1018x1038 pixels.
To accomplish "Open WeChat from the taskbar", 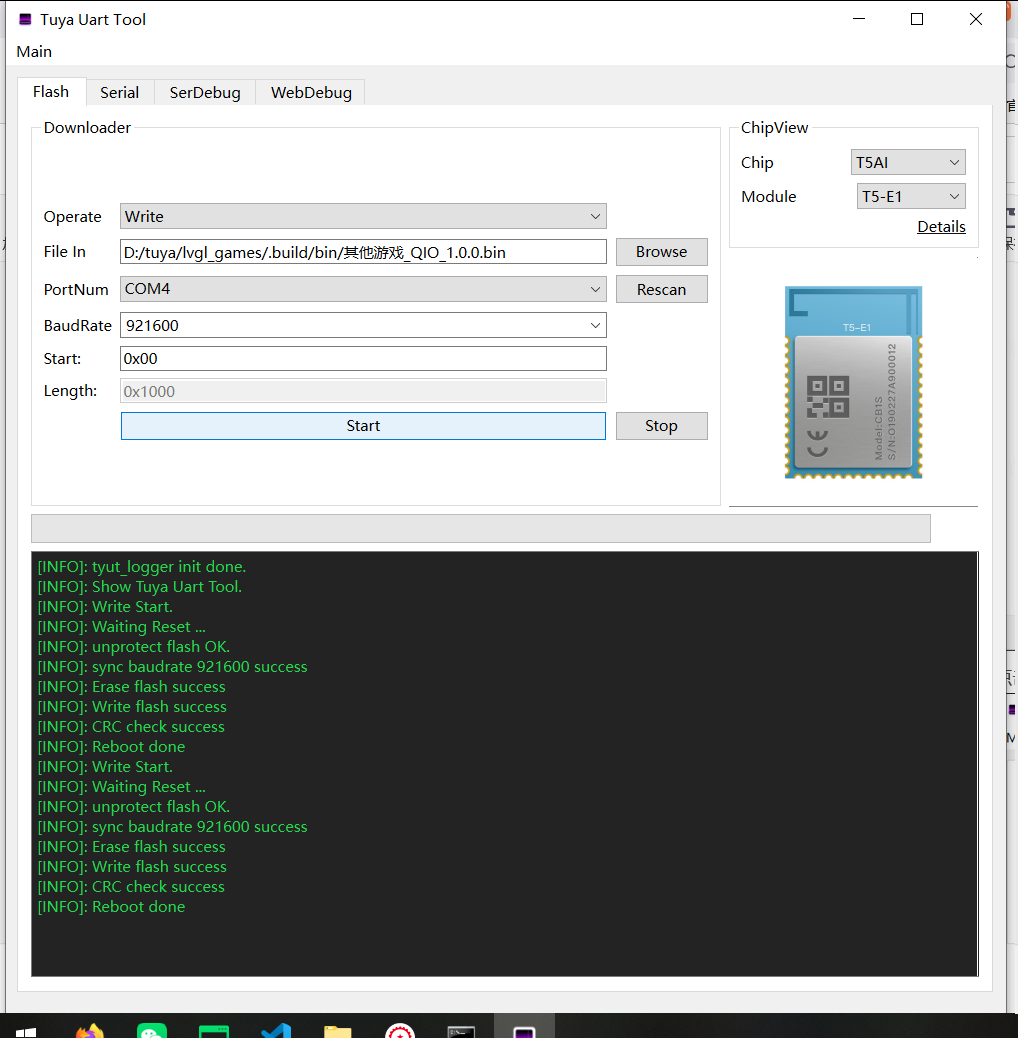I will pyautogui.click(x=152, y=1031).
